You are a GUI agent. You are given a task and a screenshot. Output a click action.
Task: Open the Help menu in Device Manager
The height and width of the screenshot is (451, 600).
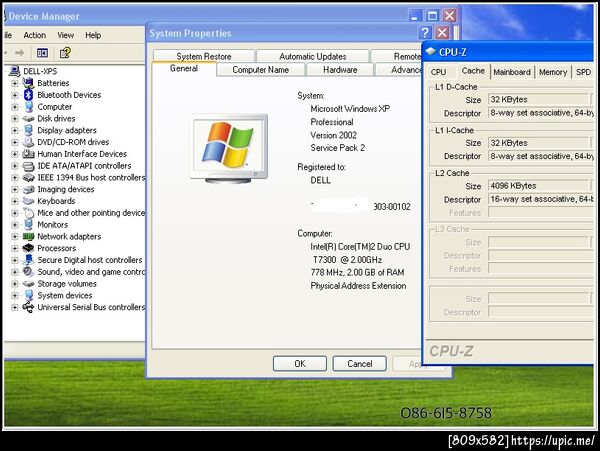point(93,35)
